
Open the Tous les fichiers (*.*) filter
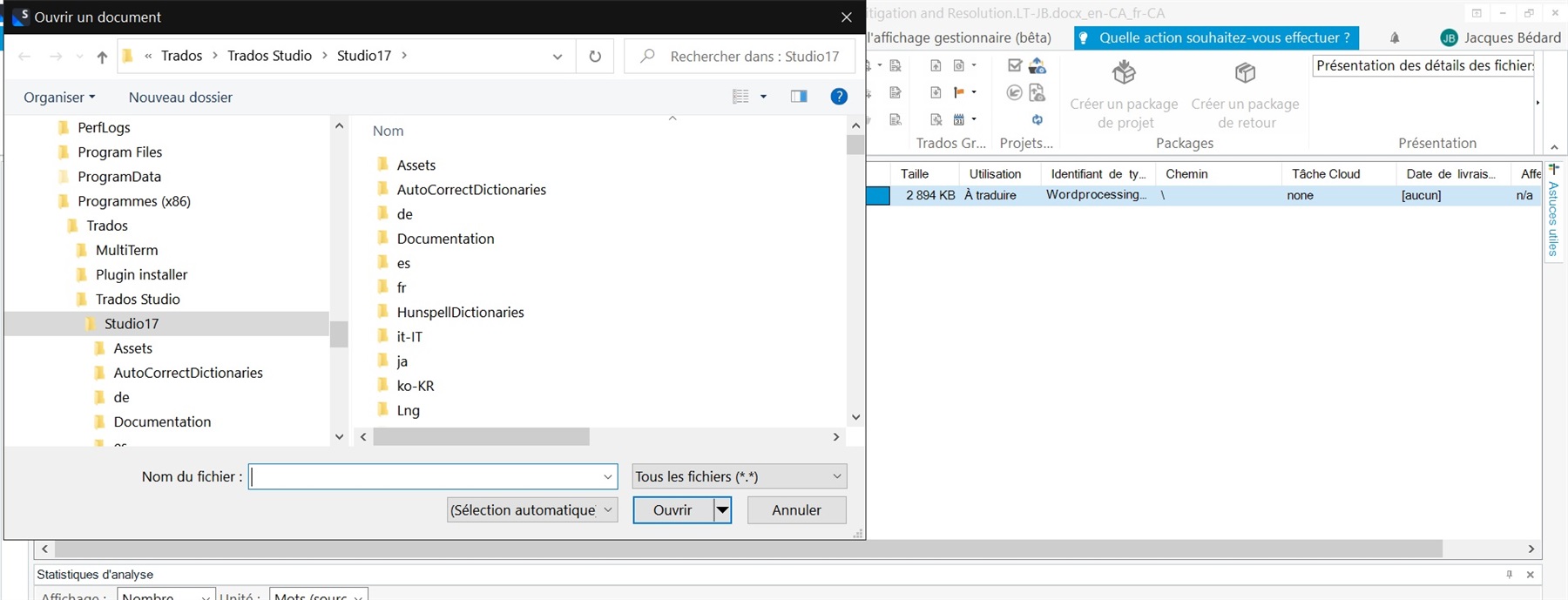click(739, 476)
